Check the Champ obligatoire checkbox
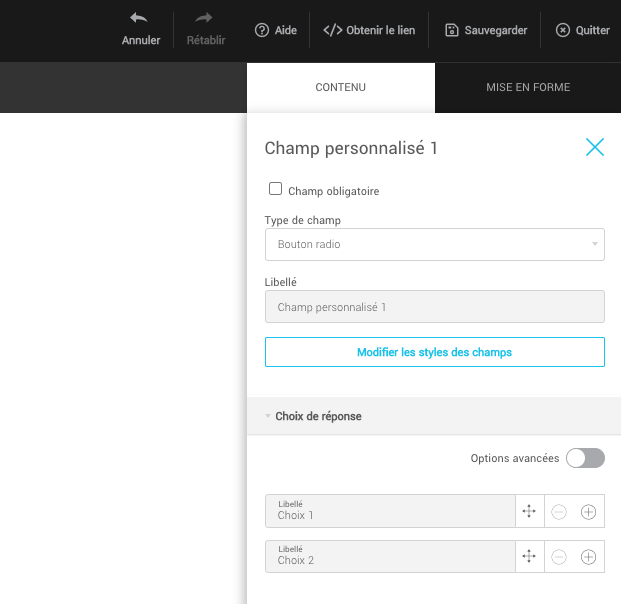The image size is (621, 604). [275, 189]
